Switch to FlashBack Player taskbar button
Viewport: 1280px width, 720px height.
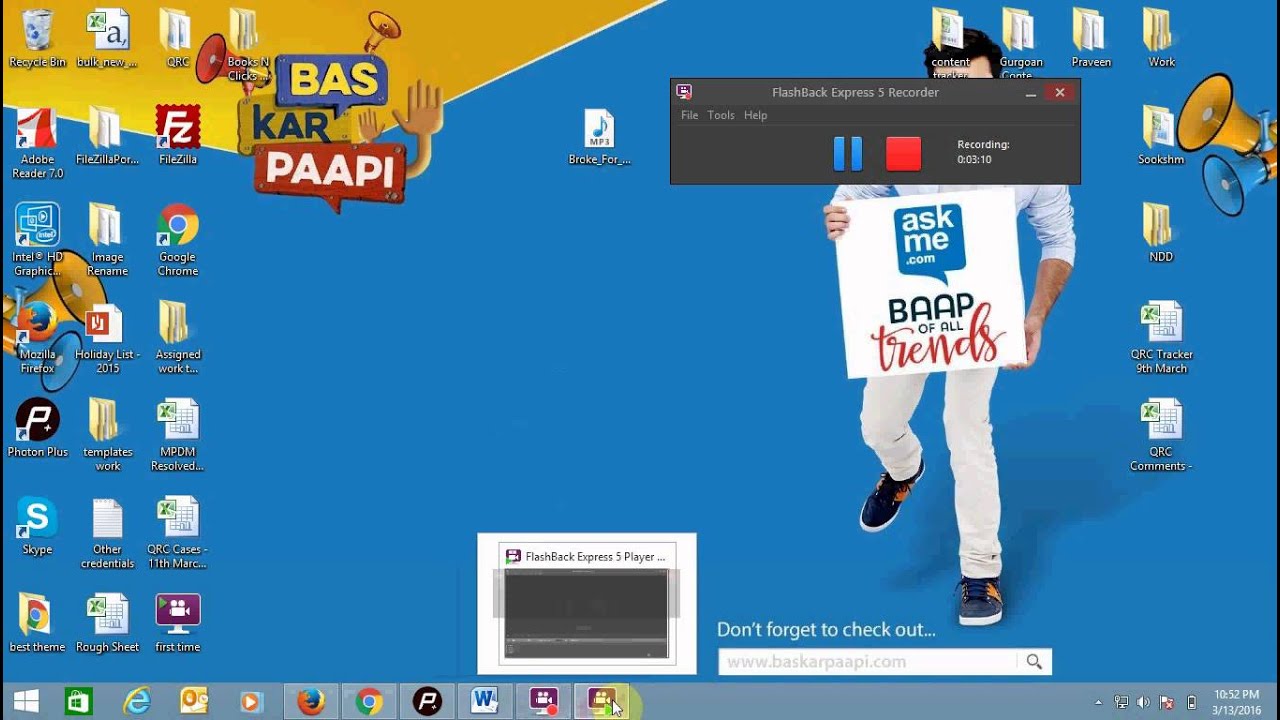[601, 702]
